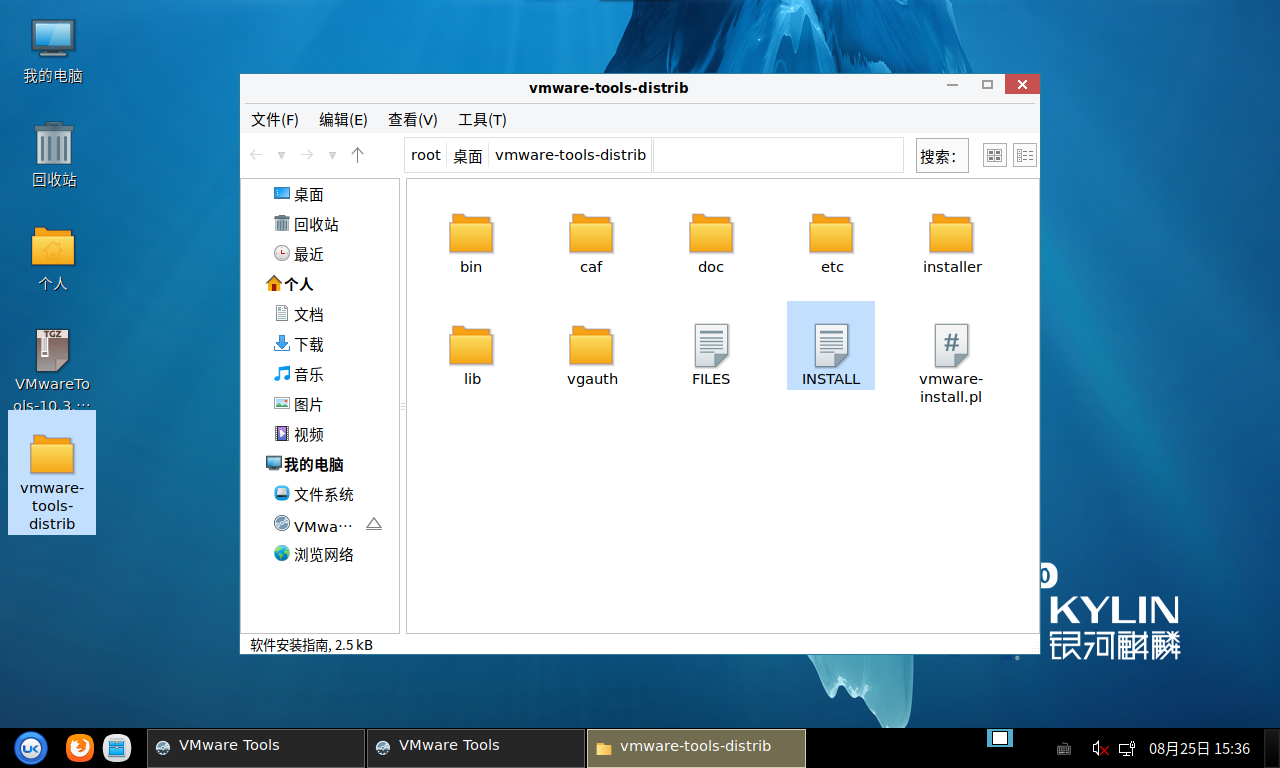Click the clock showing 08月25日 15:36
Viewport: 1280px width, 768px height.
[1199, 748]
